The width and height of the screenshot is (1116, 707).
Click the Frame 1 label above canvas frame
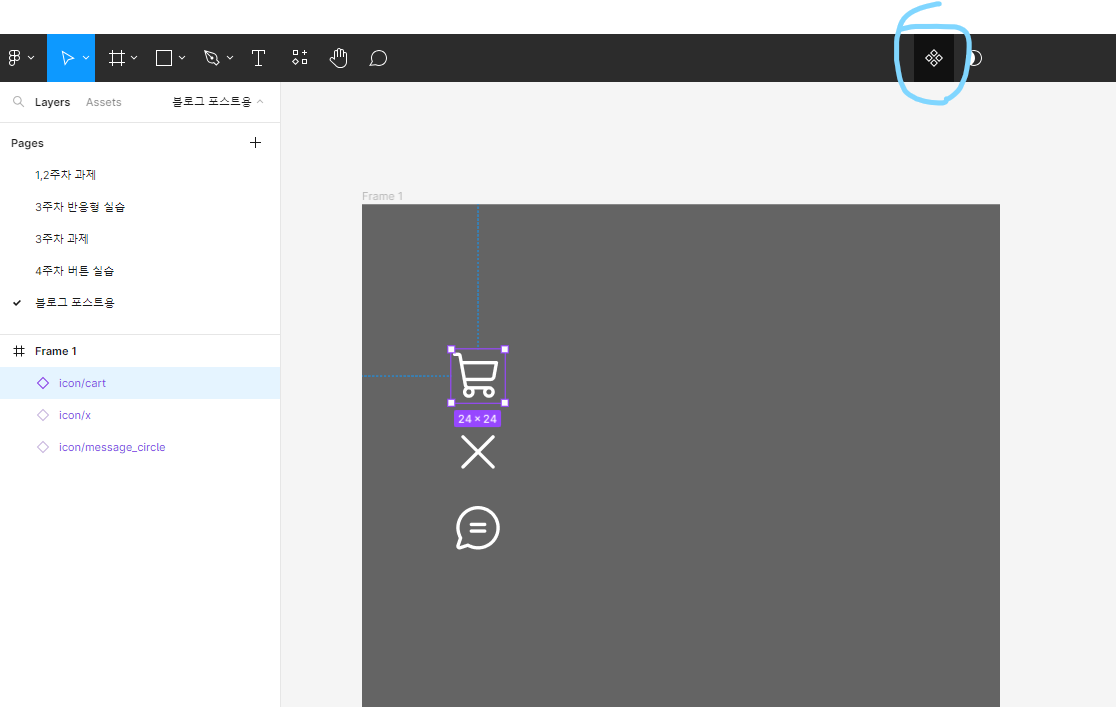[x=382, y=196]
